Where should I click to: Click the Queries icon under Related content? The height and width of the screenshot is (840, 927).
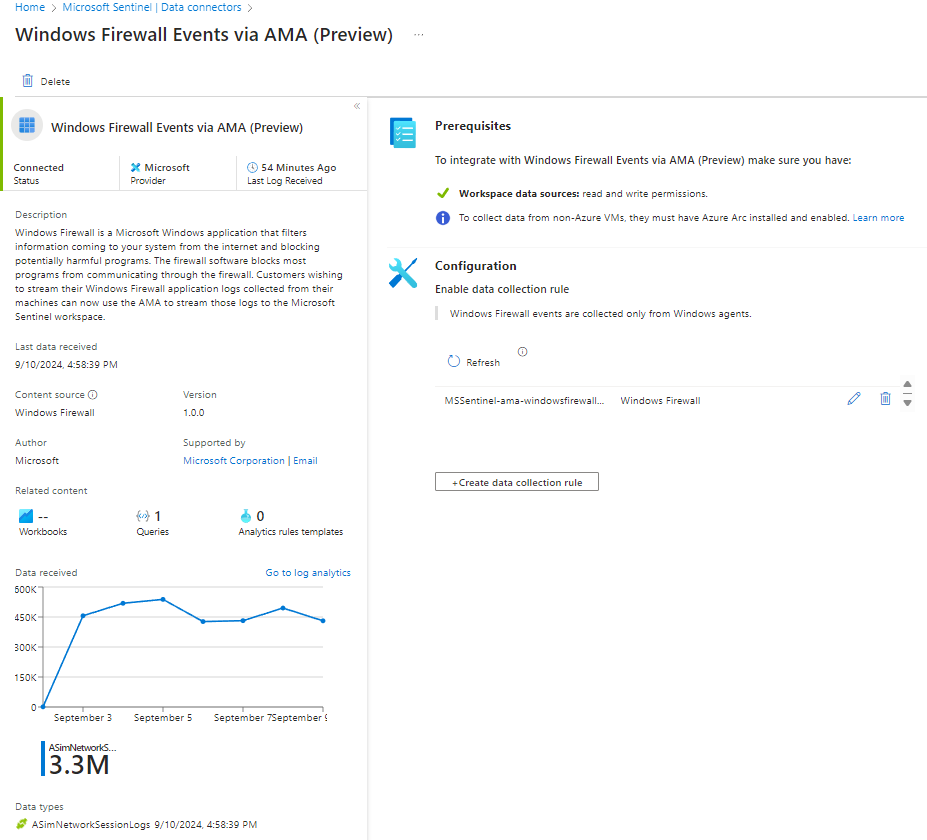point(142,516)
